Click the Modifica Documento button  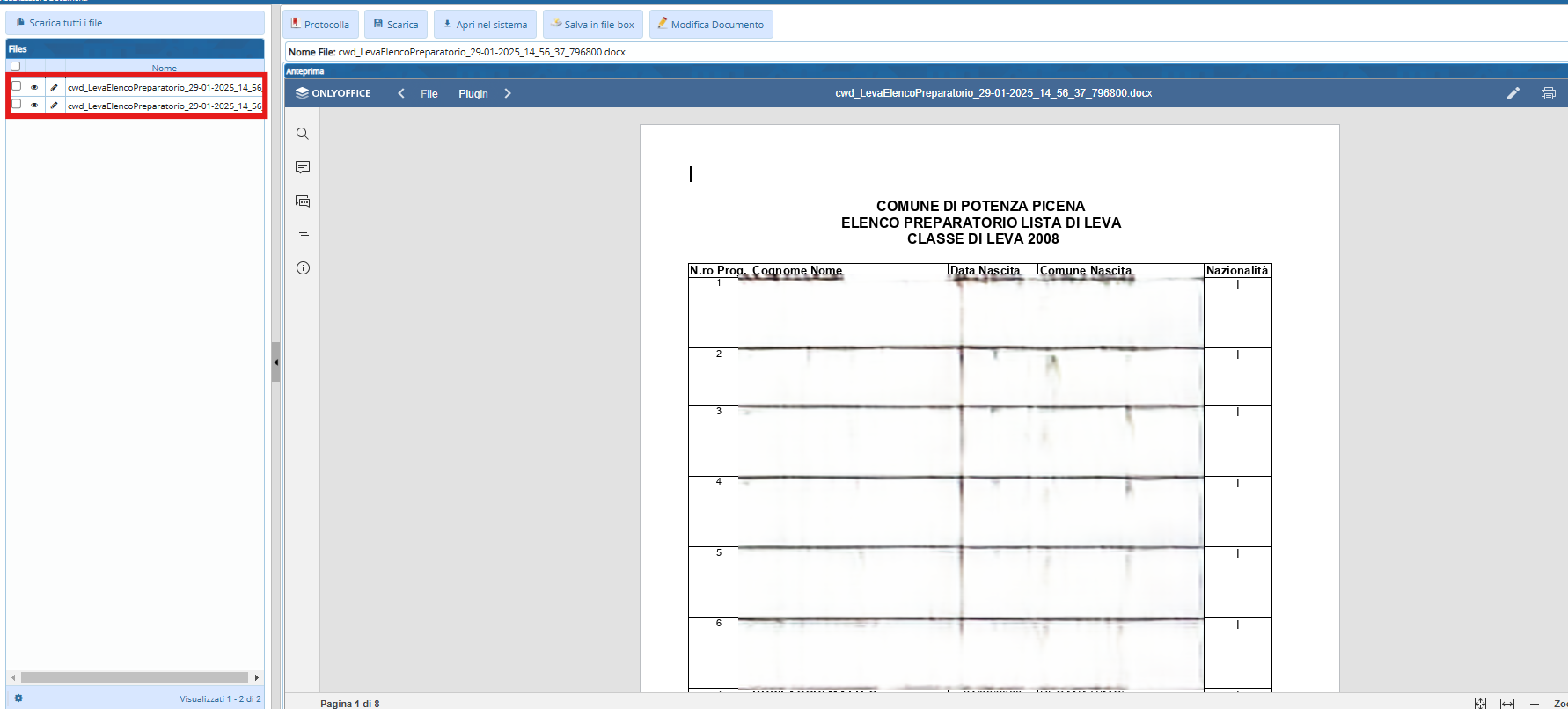tap(711, 25)
